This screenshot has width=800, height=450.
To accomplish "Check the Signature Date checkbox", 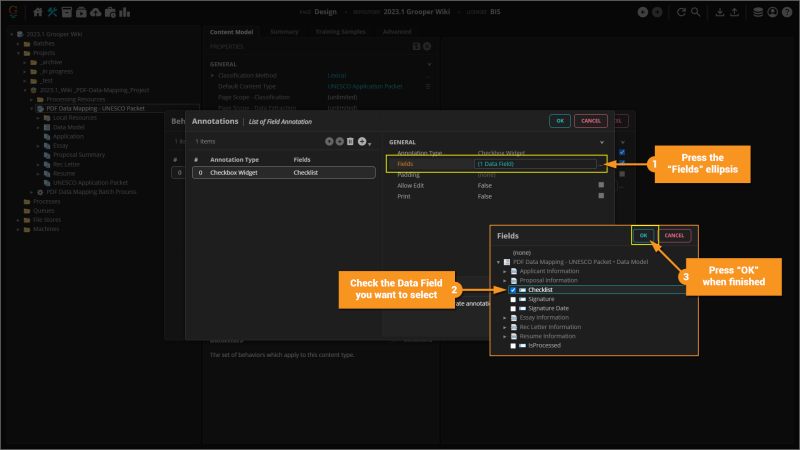I will pos(513,308).
